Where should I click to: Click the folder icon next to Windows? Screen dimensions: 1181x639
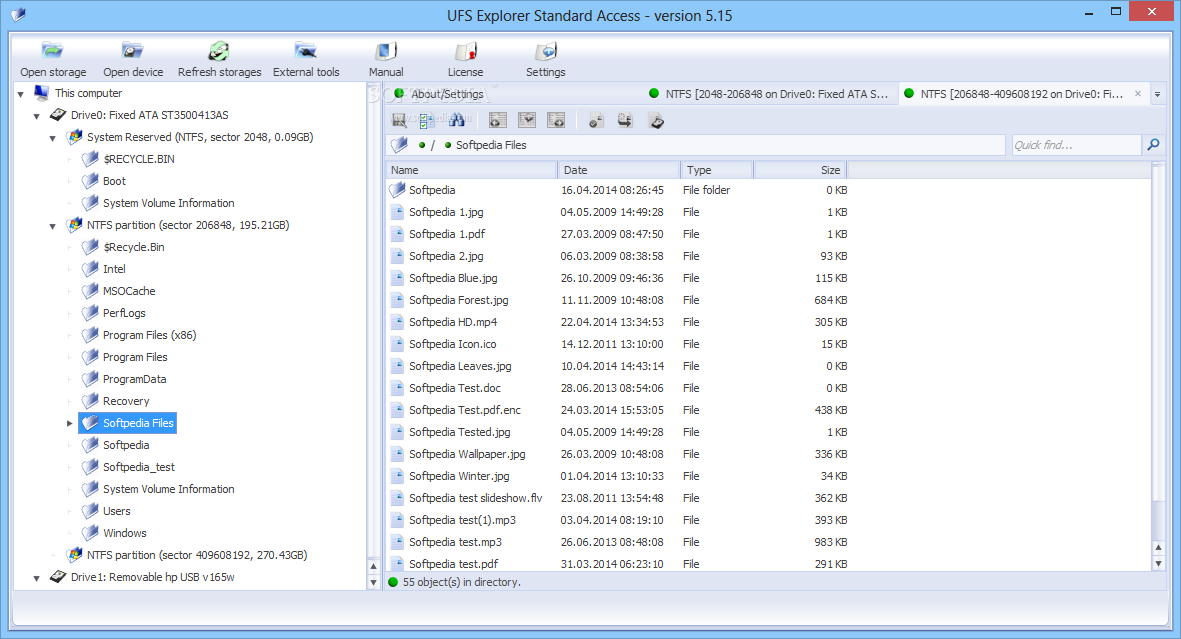[x=90, y=533]
